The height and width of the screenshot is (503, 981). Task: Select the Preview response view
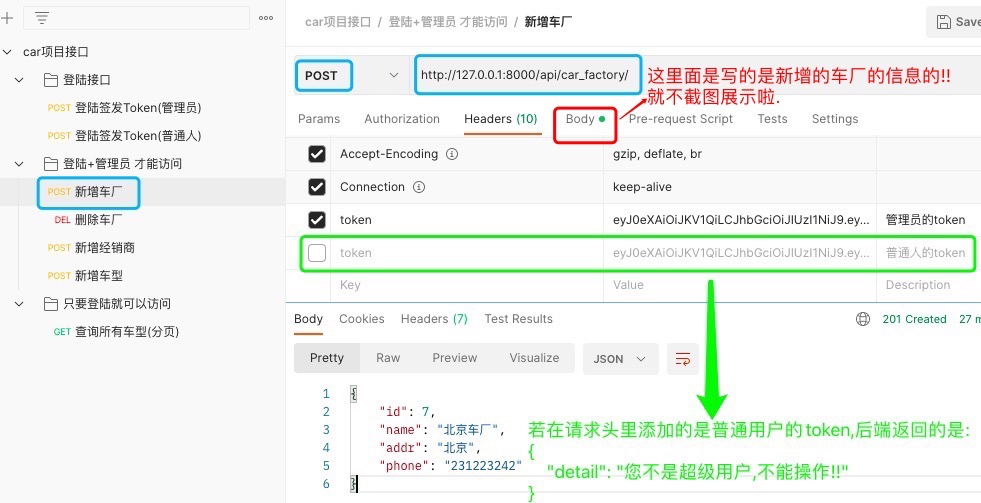[x=454, y=358]
